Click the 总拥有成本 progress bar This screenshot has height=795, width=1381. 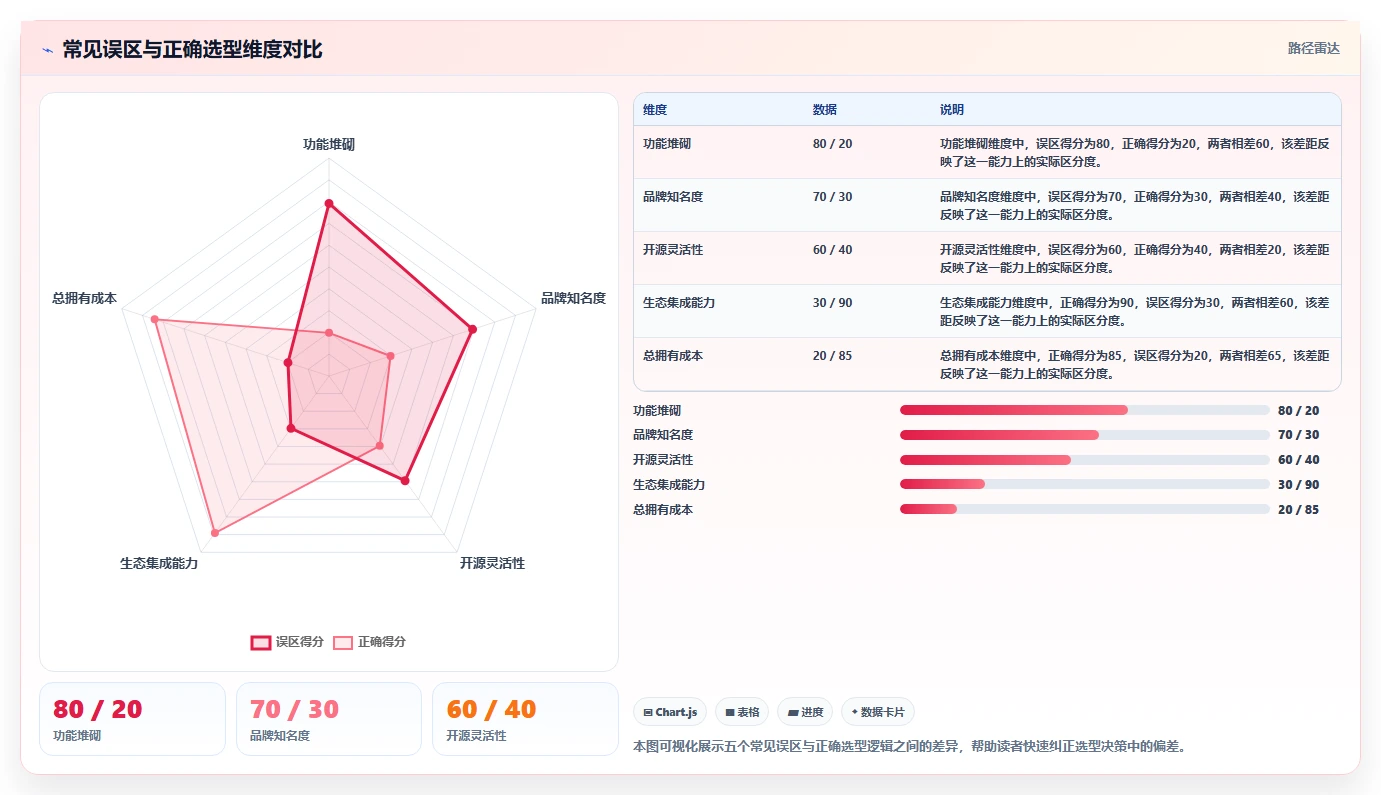(x=1085, y=509)
